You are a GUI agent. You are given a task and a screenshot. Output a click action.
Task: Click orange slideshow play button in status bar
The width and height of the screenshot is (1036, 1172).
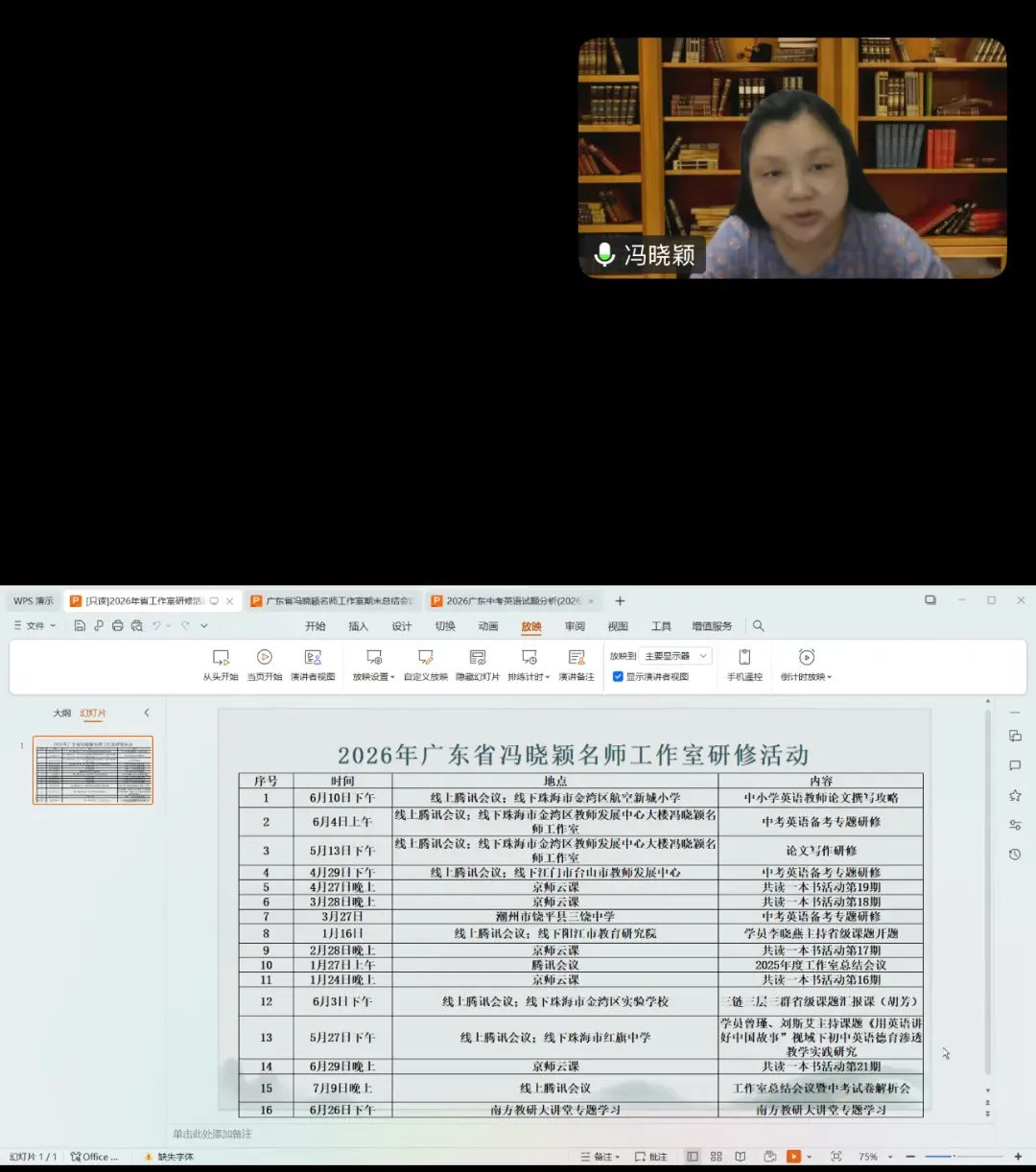pos(793,1157)
